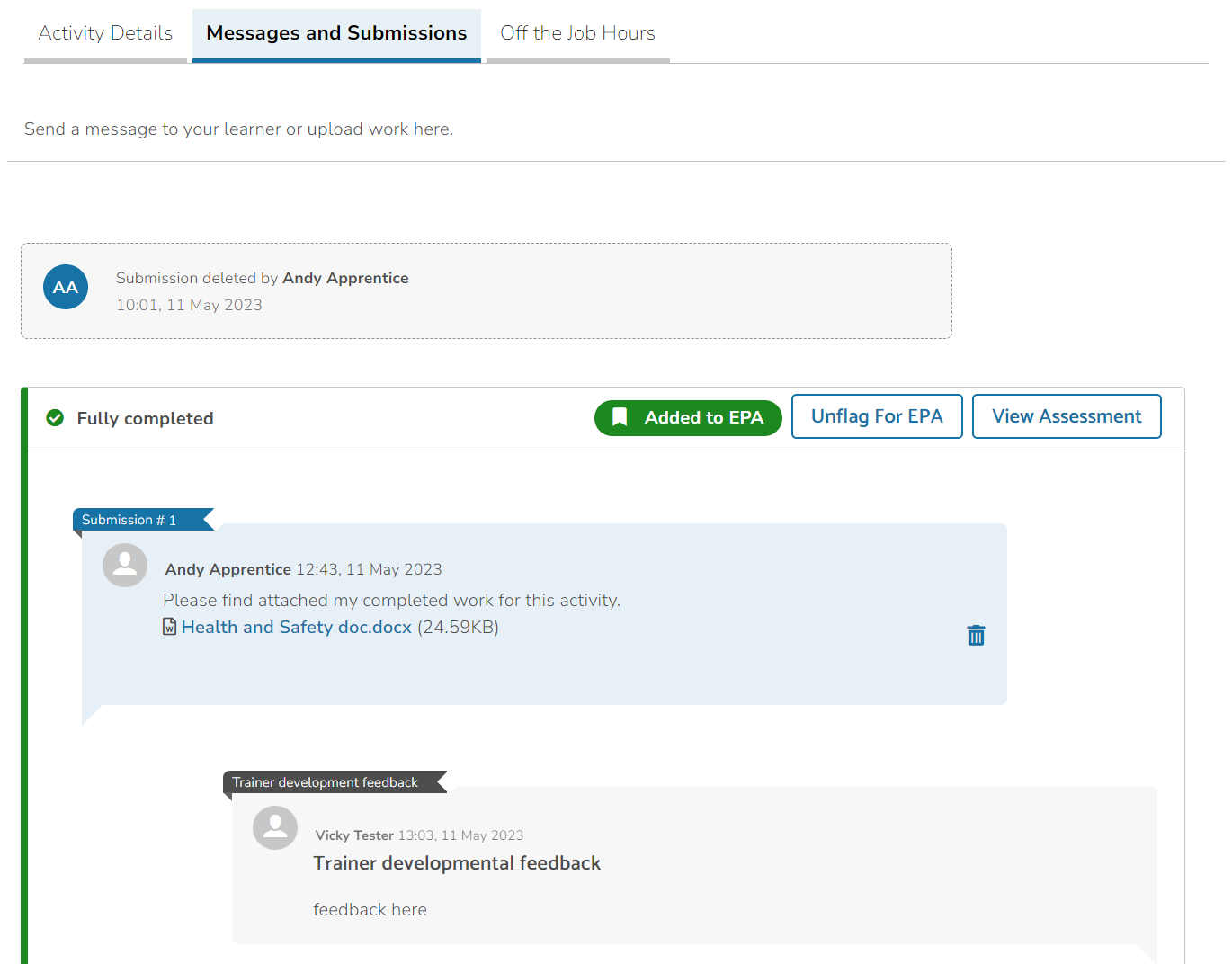The width and height of the screenshot is (1232, 964).
Task: Click the Fully completed status text
Action: (x=145, y=418)
